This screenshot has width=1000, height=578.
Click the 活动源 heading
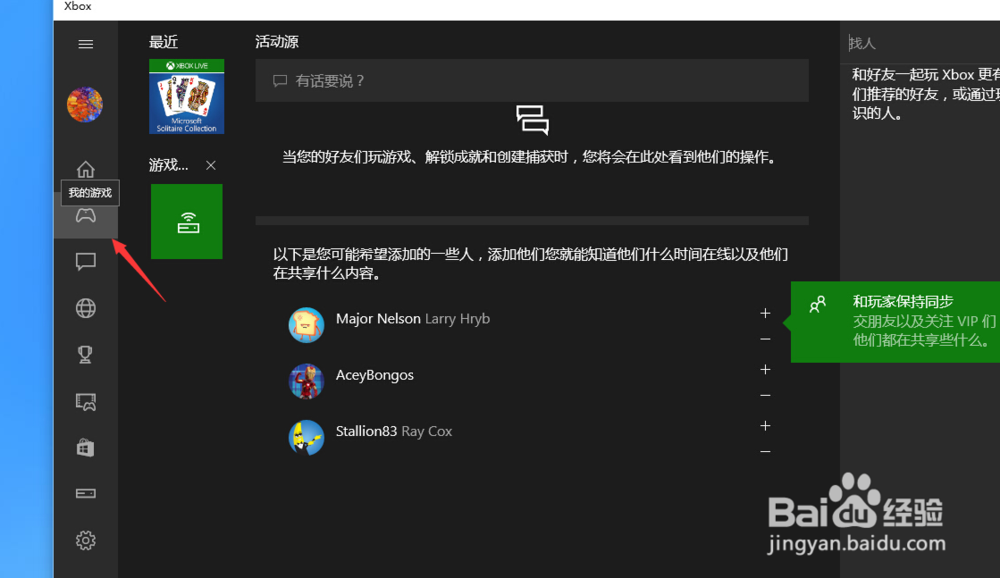[277, 42]
